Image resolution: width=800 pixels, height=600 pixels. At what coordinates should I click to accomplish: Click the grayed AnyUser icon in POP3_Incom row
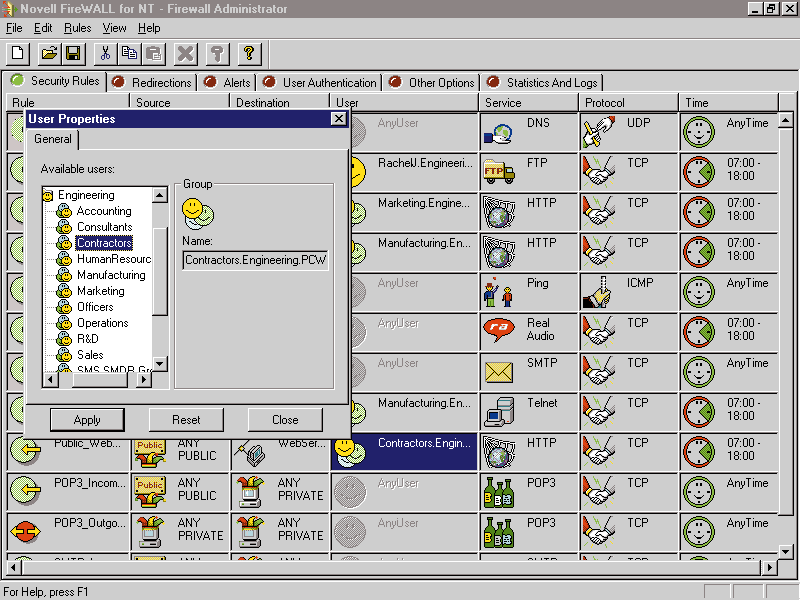pos(350,491)
